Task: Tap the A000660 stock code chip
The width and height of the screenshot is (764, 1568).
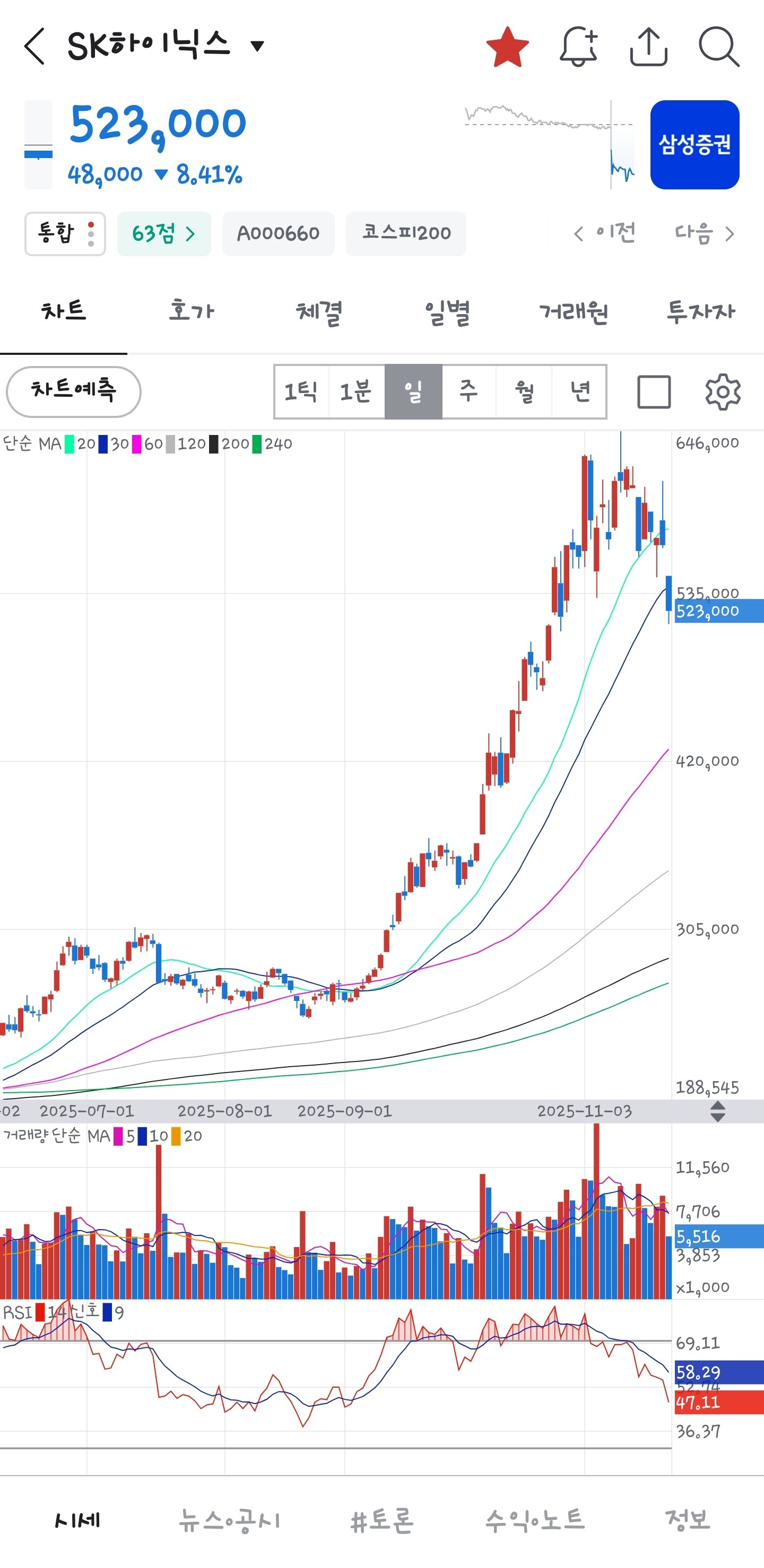Action: point(278,234)
